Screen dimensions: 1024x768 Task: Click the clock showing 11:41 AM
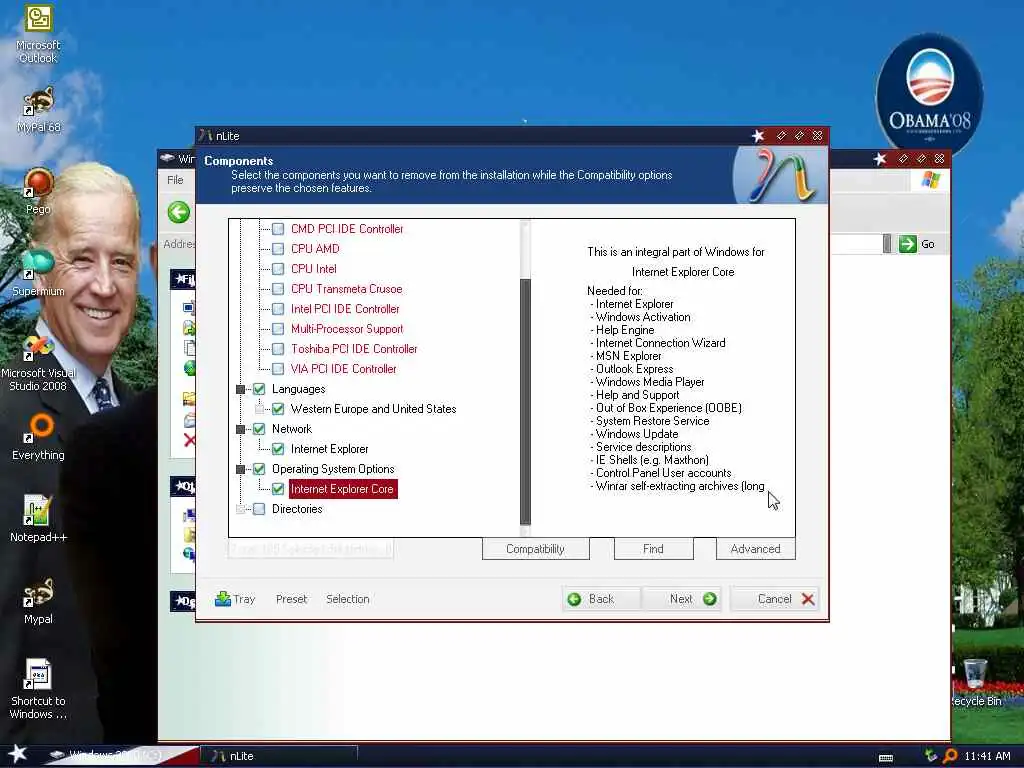[x=987, y=756]
